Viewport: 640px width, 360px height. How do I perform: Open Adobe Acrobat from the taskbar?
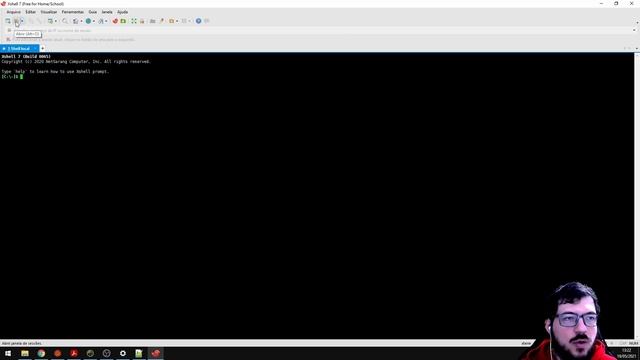point(74,353)
